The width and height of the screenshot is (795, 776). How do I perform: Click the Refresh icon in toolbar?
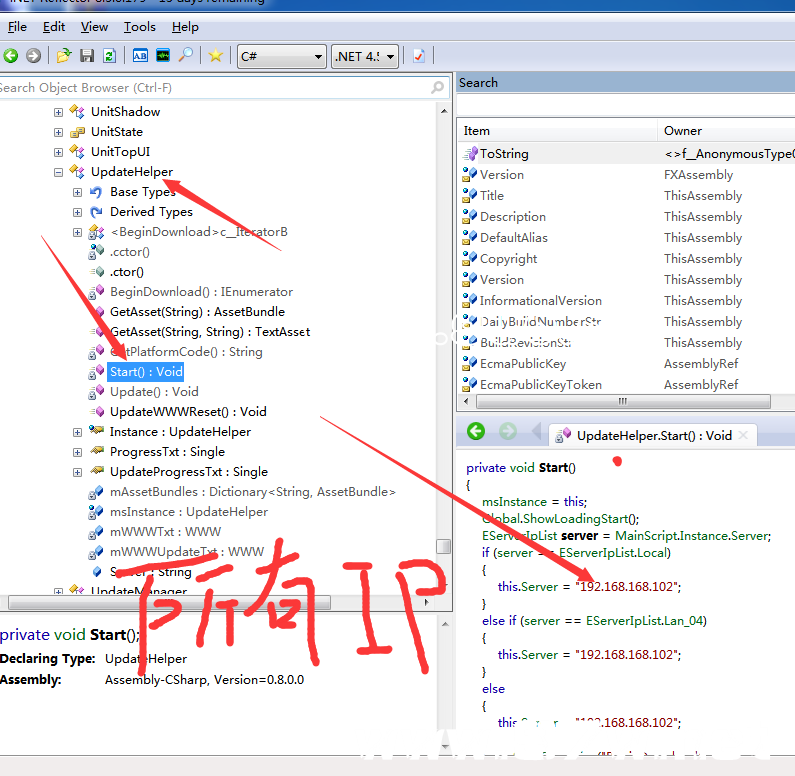pos(109,56)
